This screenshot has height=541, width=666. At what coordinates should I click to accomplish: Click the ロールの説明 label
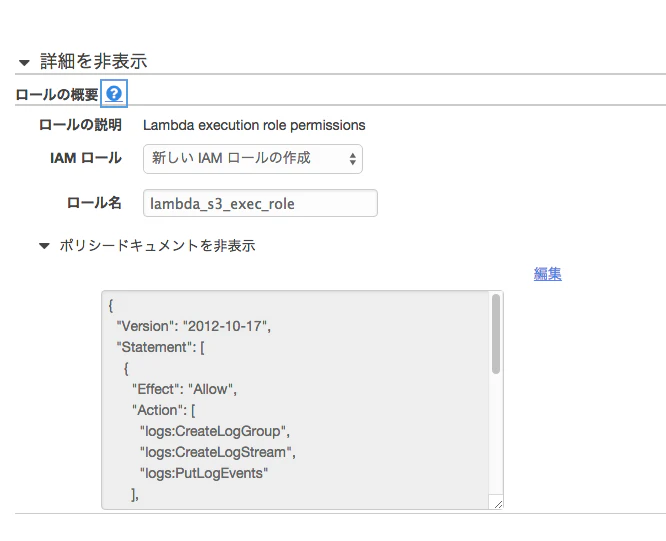[80, 125]
